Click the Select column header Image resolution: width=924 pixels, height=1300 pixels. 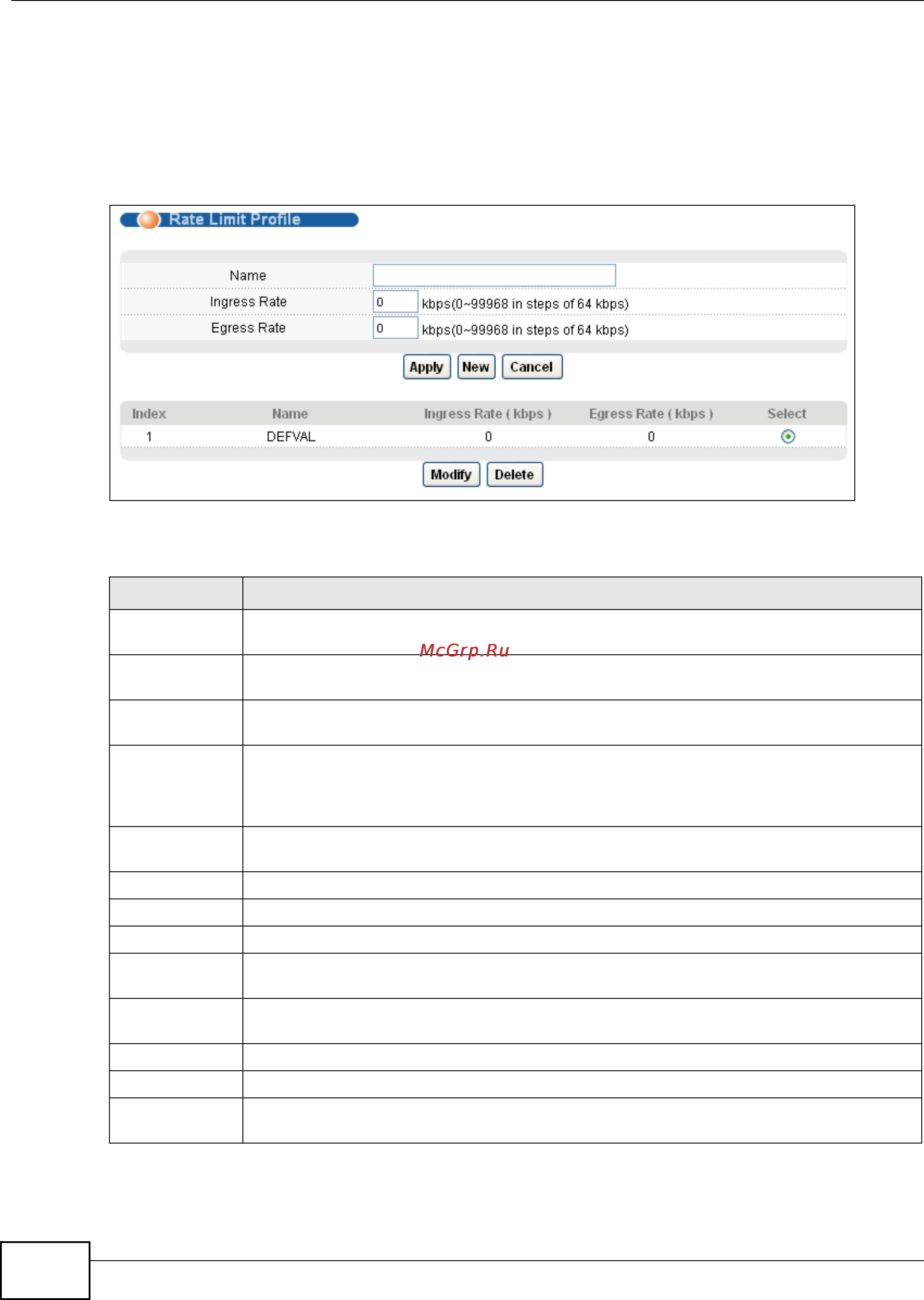(787, 414)
